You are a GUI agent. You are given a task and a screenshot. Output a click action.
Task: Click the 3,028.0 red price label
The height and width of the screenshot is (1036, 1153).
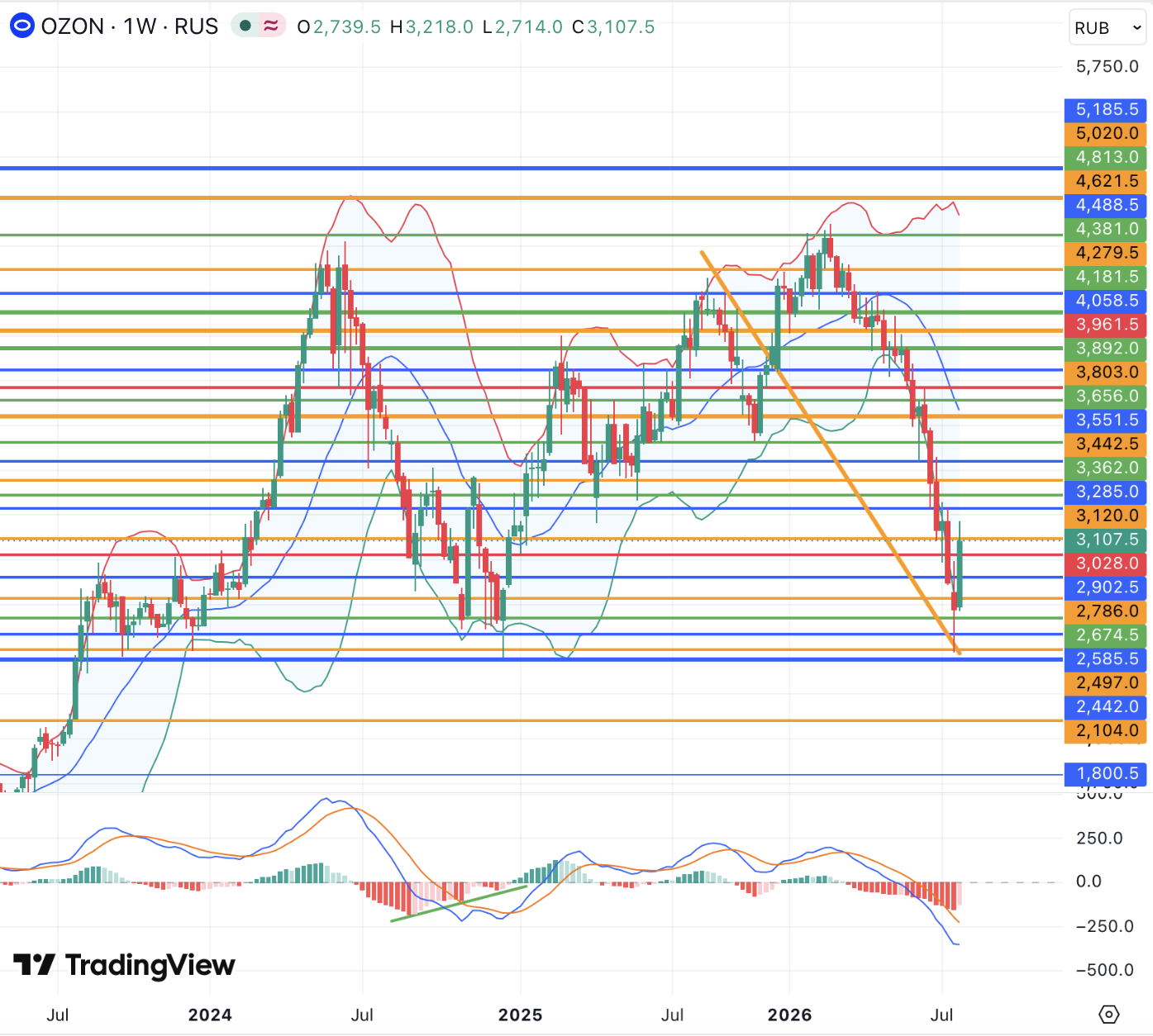[x=1107, y=564]
